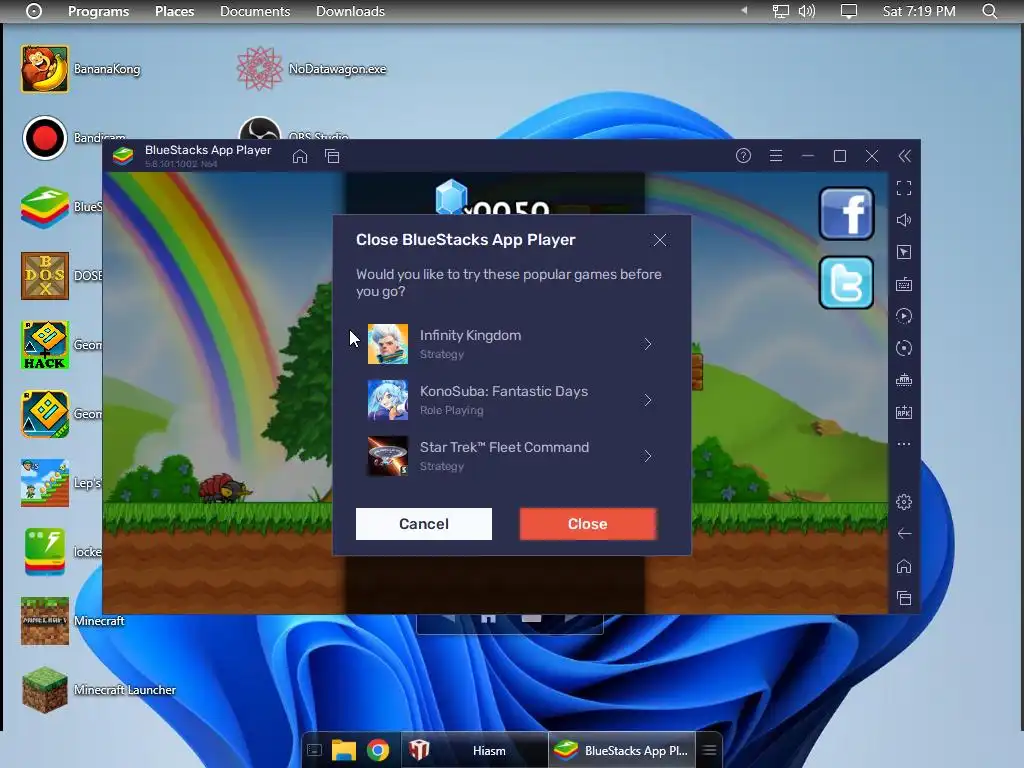The image size is (1024, 768).
Task: Select Lep's World desktop icon
Action: (44, 483)
